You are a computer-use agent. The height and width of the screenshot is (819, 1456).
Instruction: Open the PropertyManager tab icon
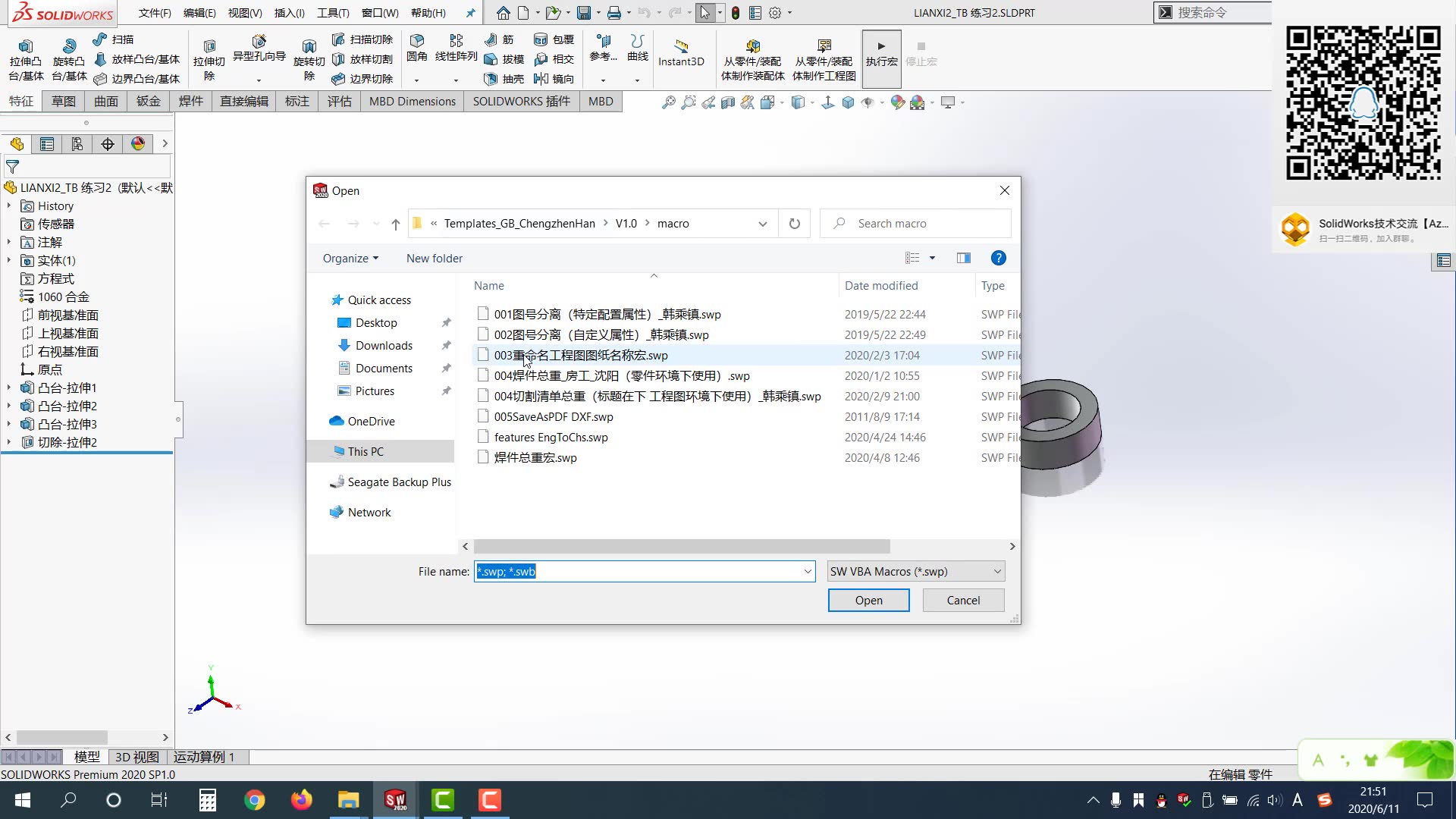[47, 144]
